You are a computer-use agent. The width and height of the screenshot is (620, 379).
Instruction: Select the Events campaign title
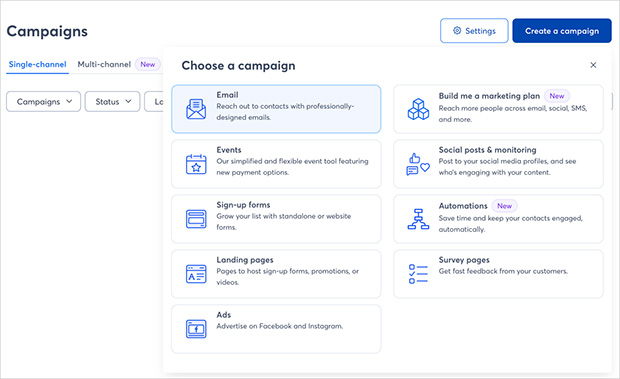click(x=229, y=150)
